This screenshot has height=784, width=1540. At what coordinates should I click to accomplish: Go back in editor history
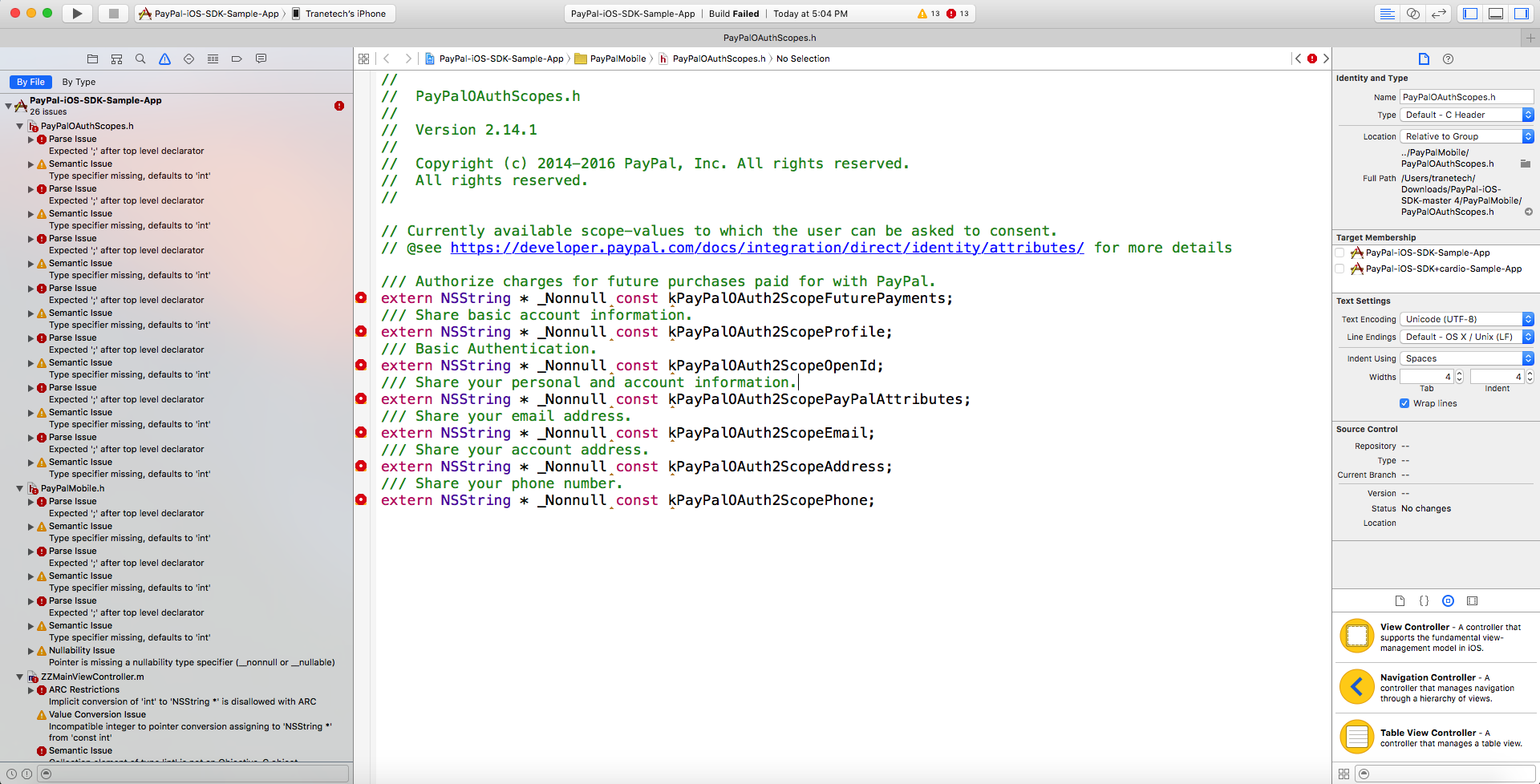[x=387, y=59]
